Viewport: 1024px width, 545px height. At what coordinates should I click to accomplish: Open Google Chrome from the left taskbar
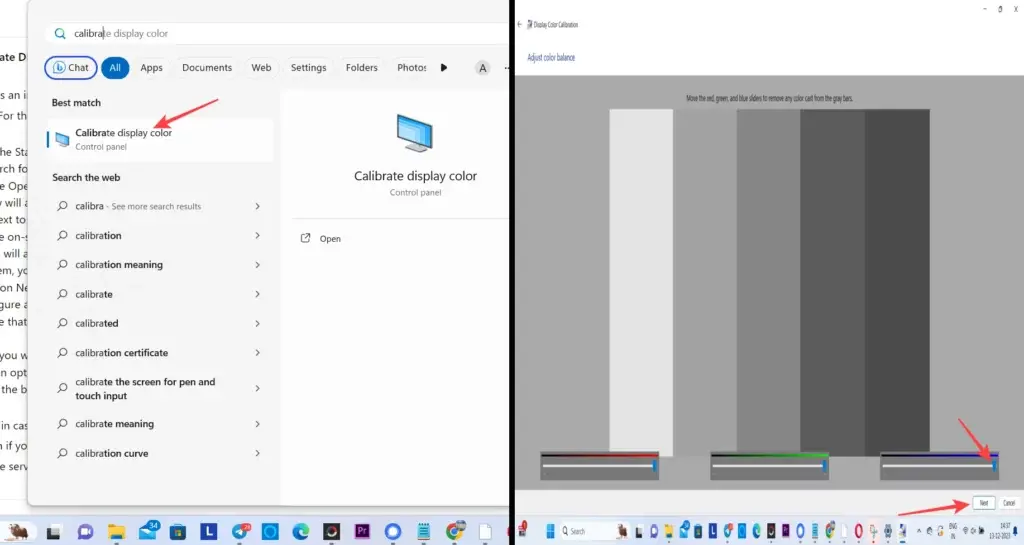pyautogui.click(x=455, y=531)
